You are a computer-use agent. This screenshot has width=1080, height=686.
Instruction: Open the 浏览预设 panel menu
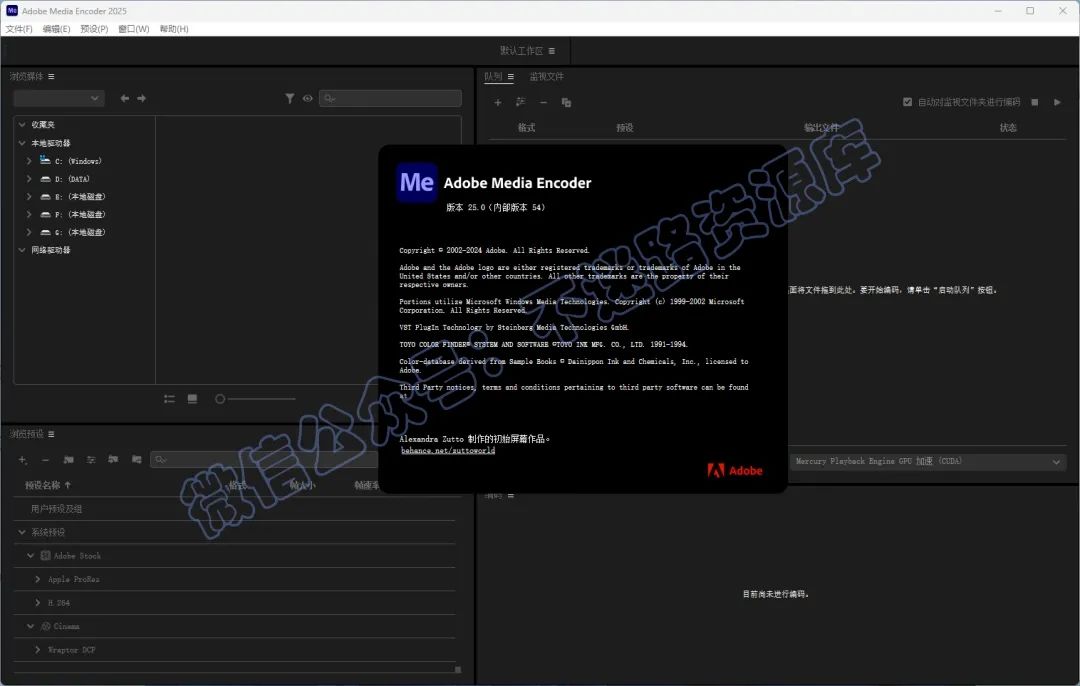[x=51, y=434]
